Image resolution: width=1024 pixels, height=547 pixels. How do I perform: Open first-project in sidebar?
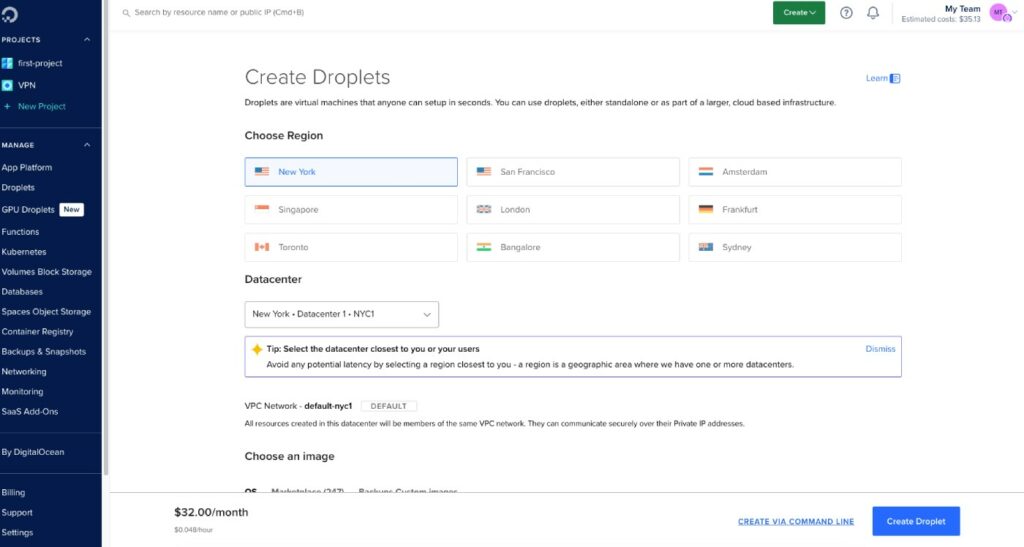coord(40,63)
